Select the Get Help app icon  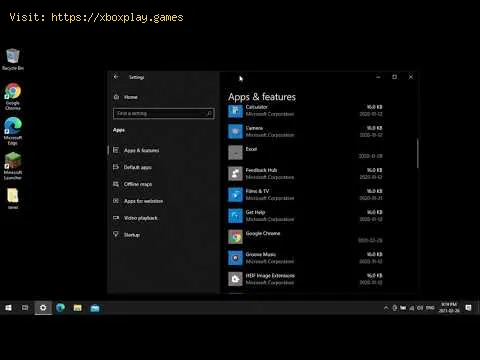[235, 216]
